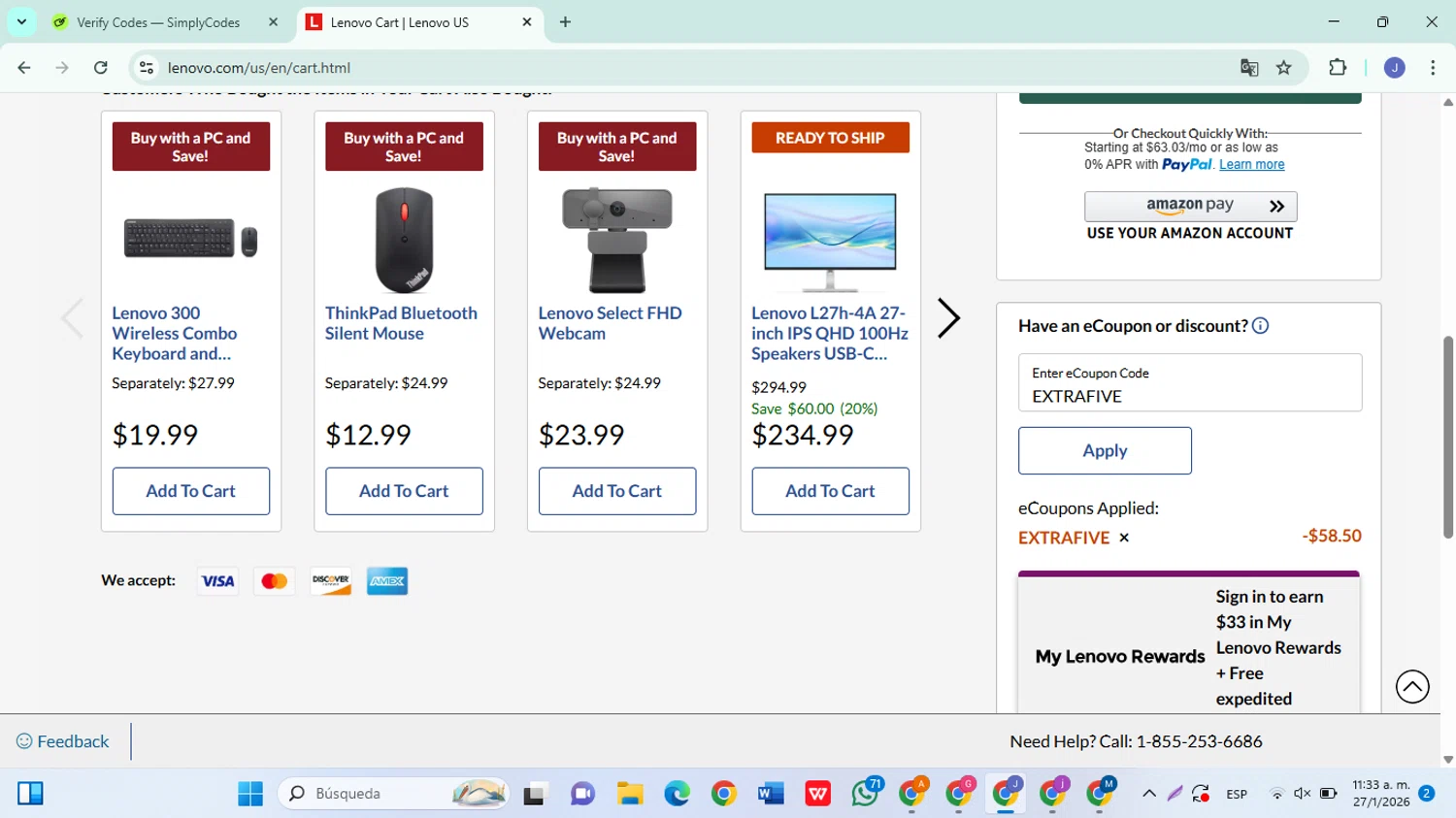Open a new browser tab
The width and height of the screenshot is (1456, 818).
[x=565, y=22]
